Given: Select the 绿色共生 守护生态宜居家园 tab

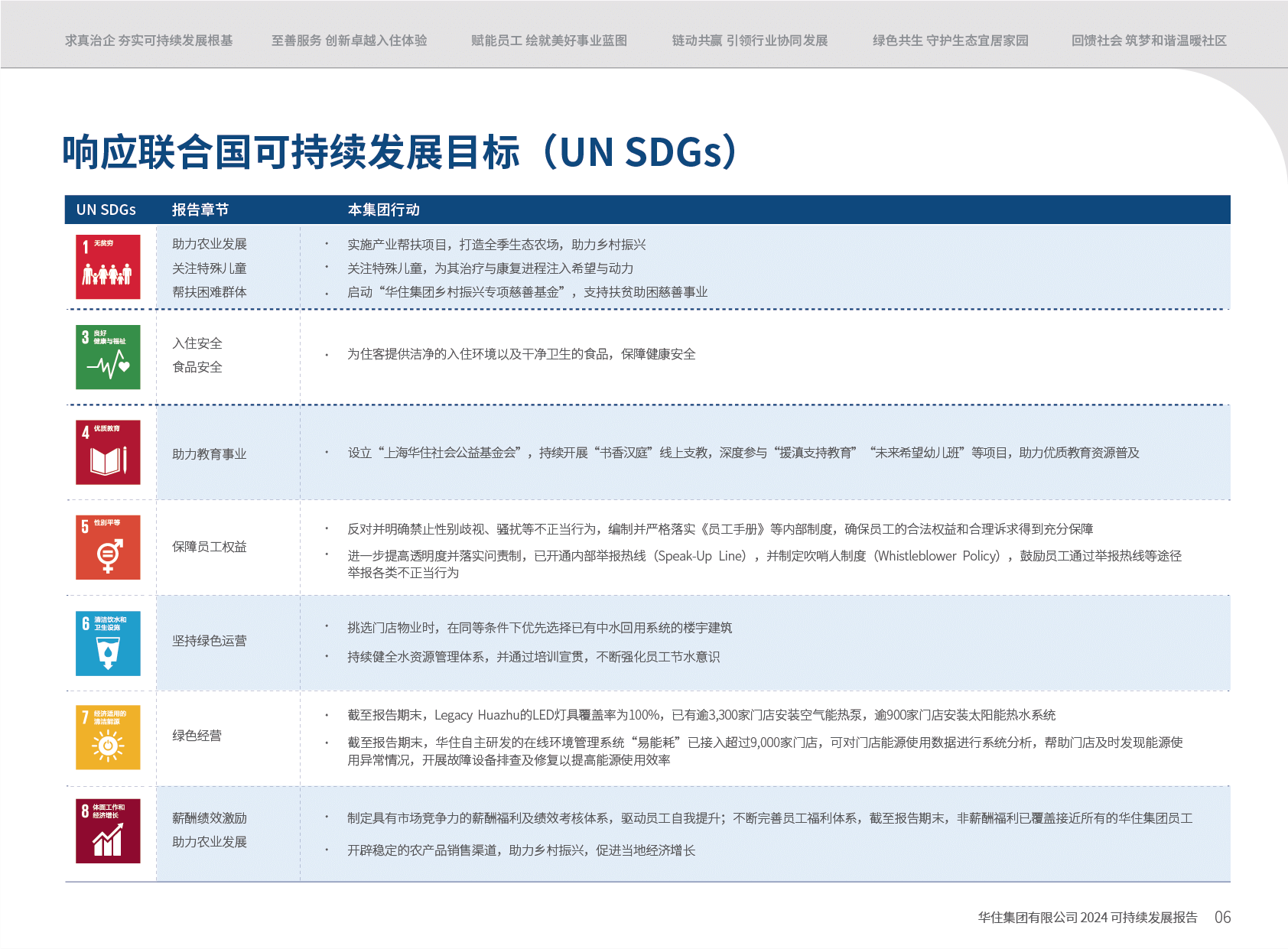Looking at the screenshot, I should tap(950, 41).
